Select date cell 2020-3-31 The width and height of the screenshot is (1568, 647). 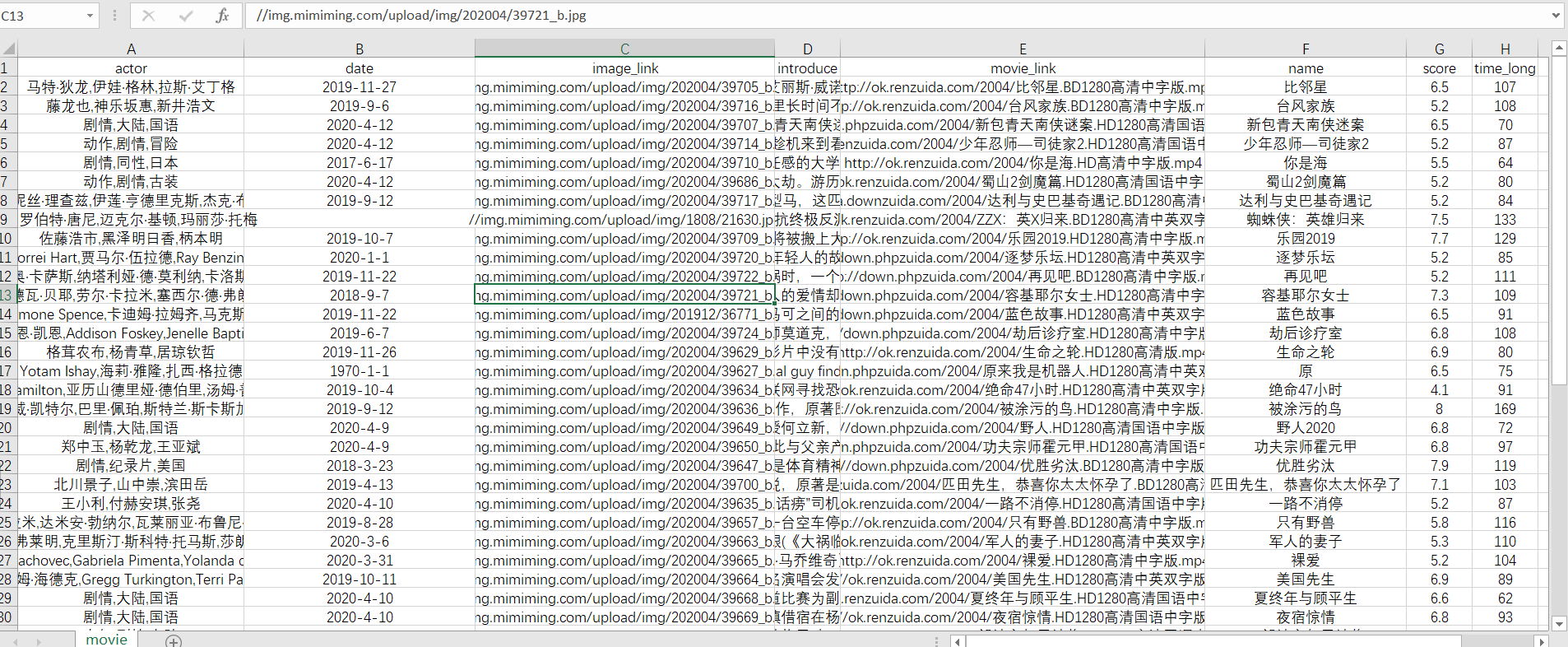(x=360, y=561)
